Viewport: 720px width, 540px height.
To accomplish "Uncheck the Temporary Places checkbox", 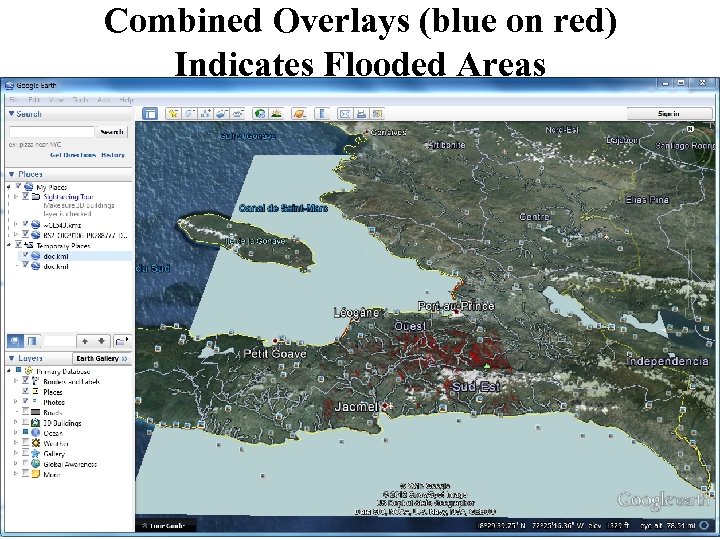I will 19,245.
